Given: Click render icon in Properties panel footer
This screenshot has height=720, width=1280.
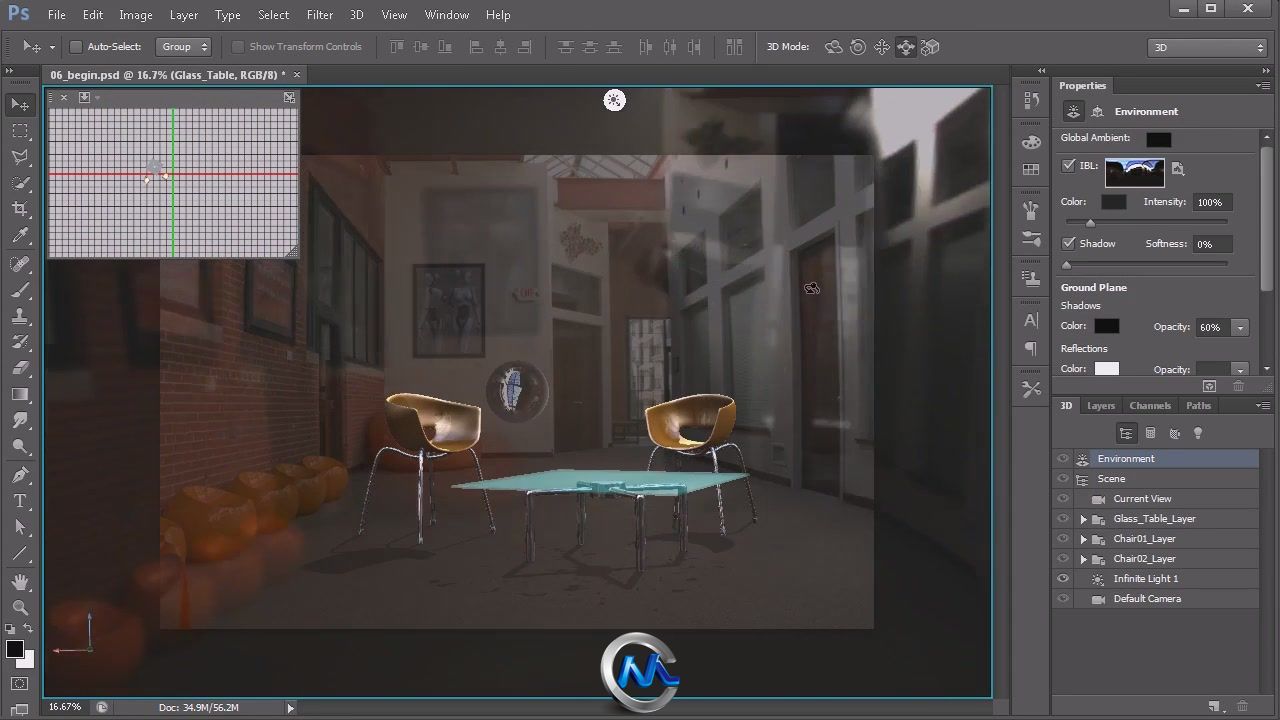Looking at the screenshot, I should tap(1209, 386).
